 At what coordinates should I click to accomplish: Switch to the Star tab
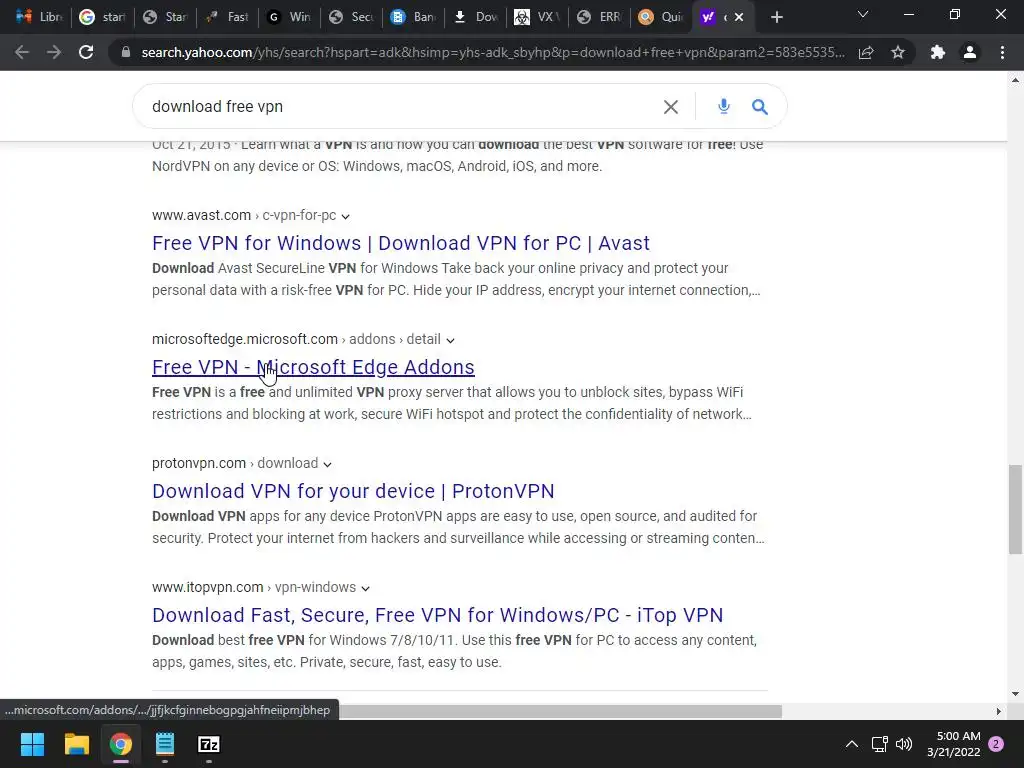(165, 17)
